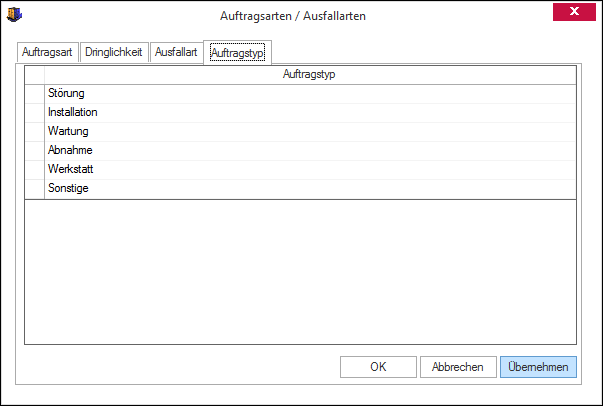
Task: Click the row selector beside Störung
Action: coord(35,93)
